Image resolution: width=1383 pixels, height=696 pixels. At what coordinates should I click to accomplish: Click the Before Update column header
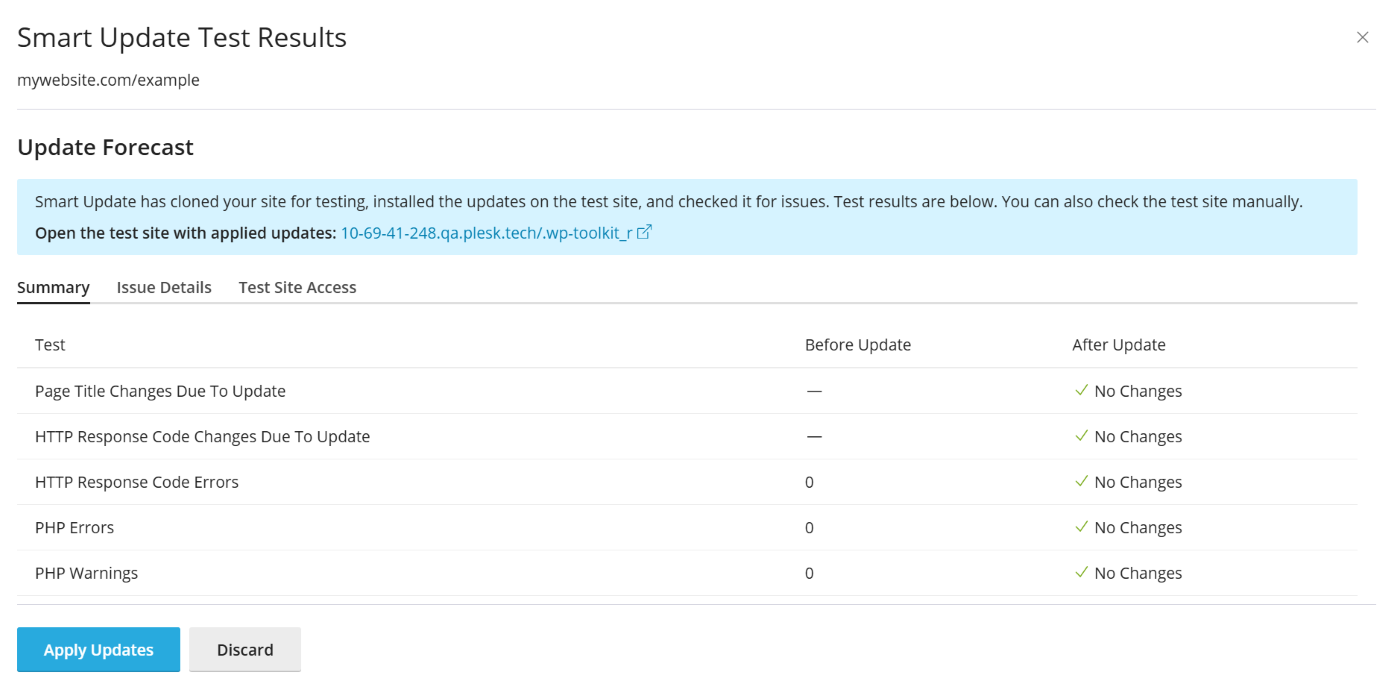pyautogui.click(x=857, y=345)
